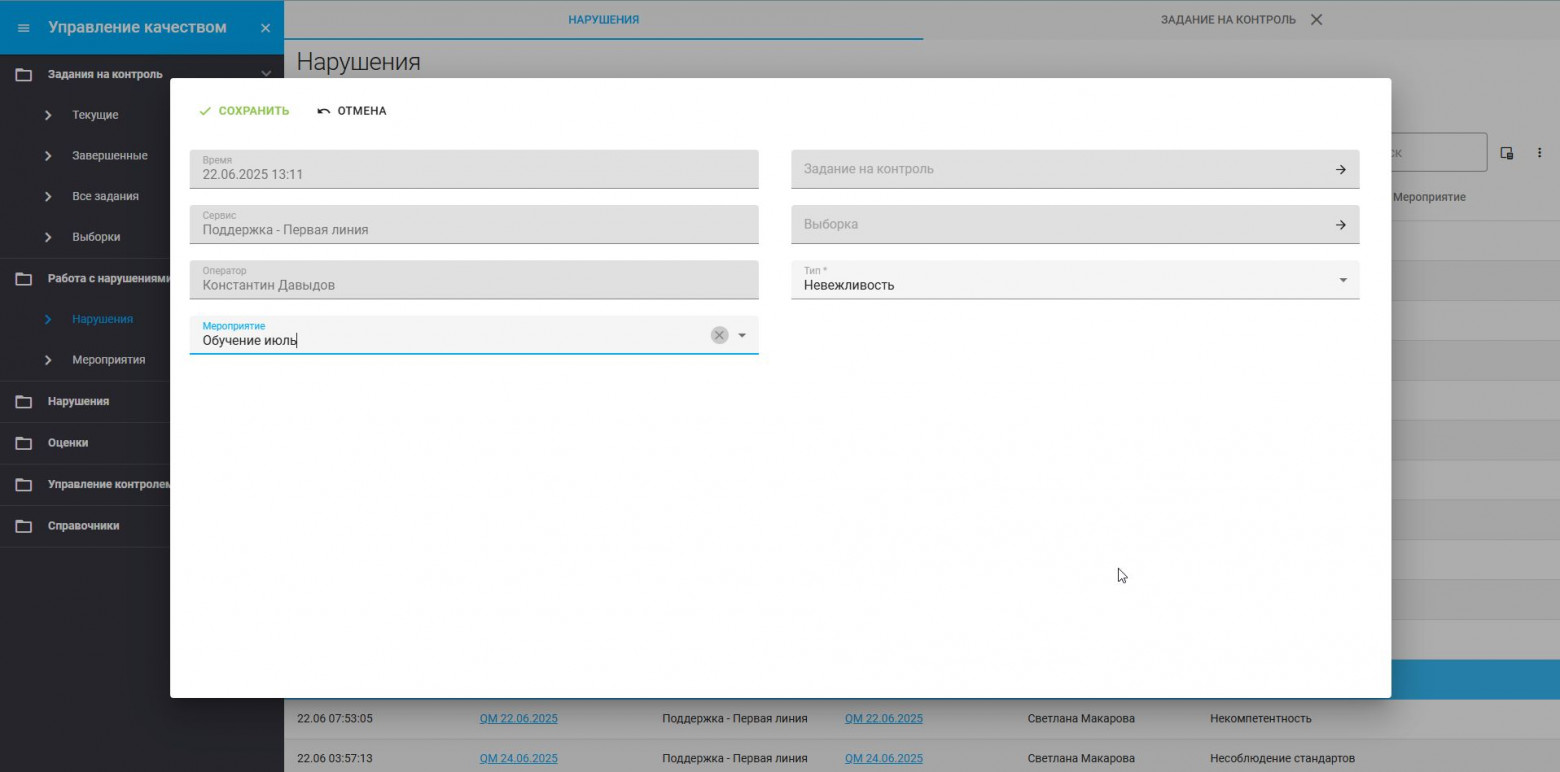Close the Задание на контроль tab
1560x772 pixels.
(x=1316, y=20)
